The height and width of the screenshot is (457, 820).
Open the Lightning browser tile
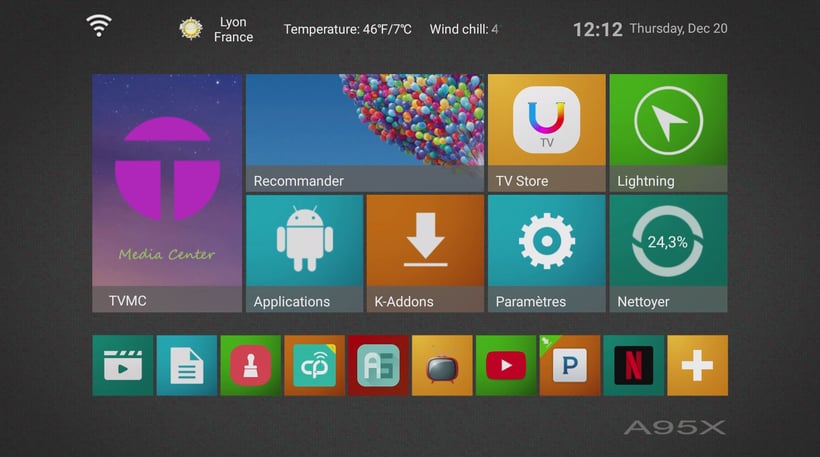pyautogui.click(x=668, y=133)
